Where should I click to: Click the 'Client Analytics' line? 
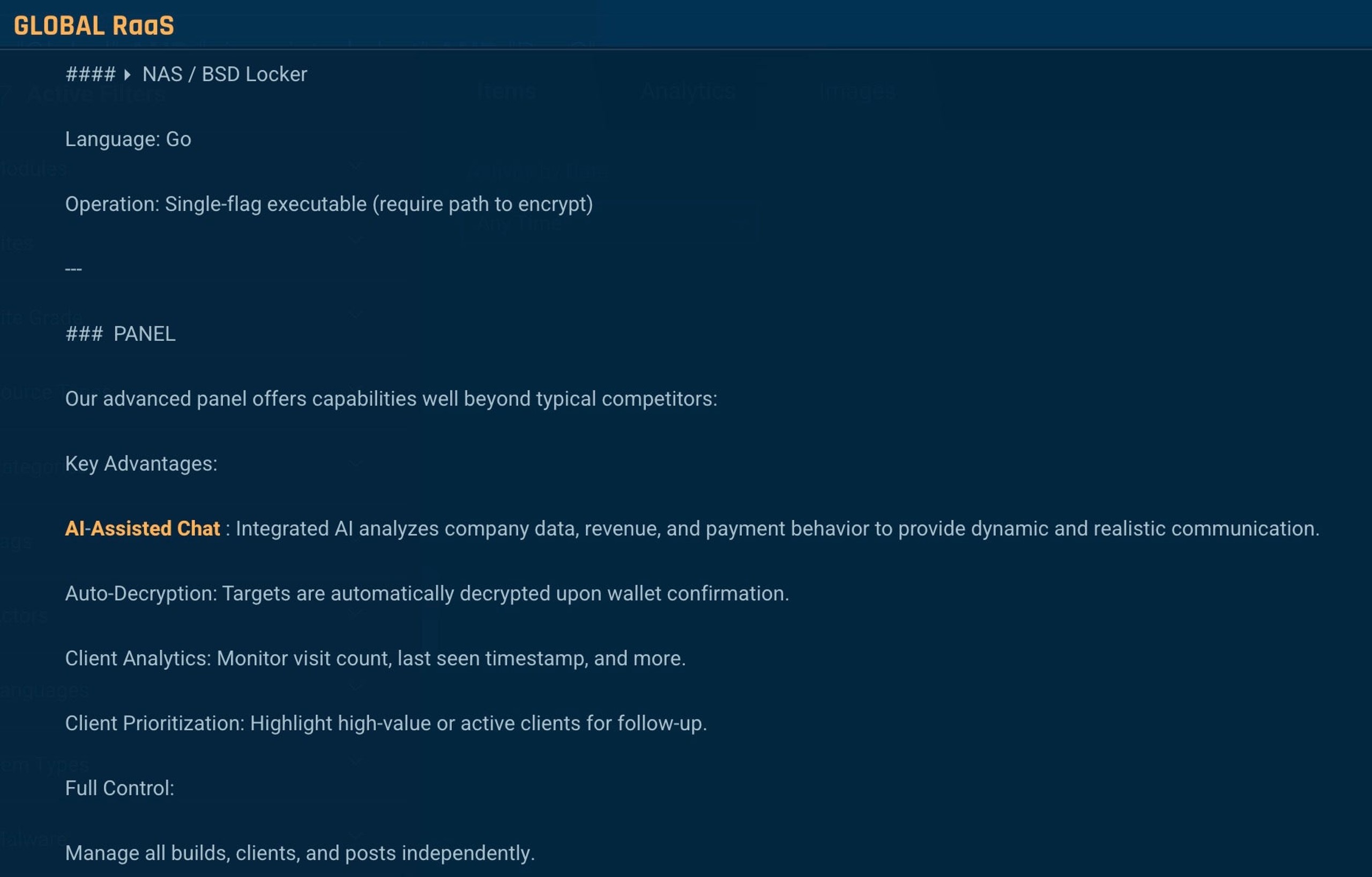pyautogui.click(x=376, y=659)
